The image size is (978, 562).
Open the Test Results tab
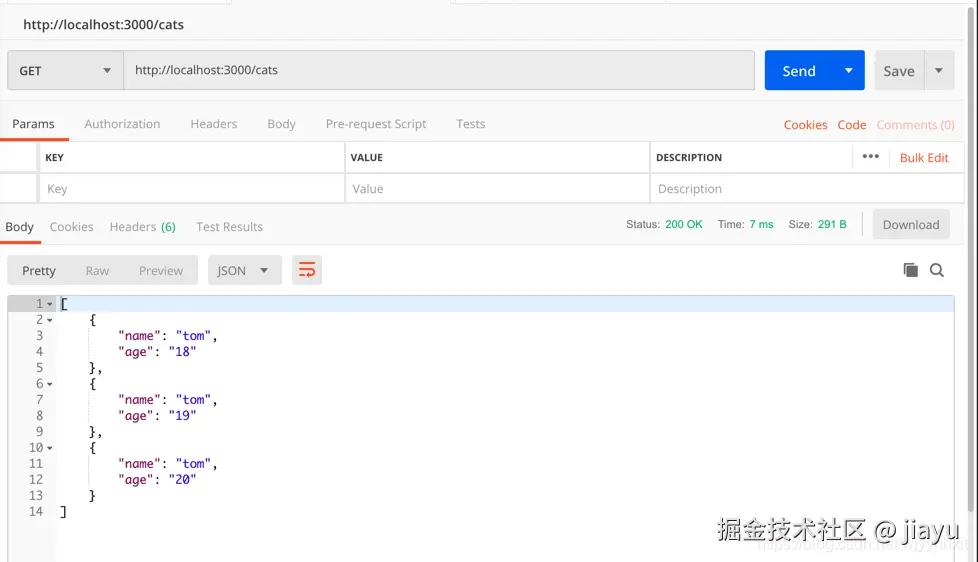pyautogui.click(x=230, y=227)
